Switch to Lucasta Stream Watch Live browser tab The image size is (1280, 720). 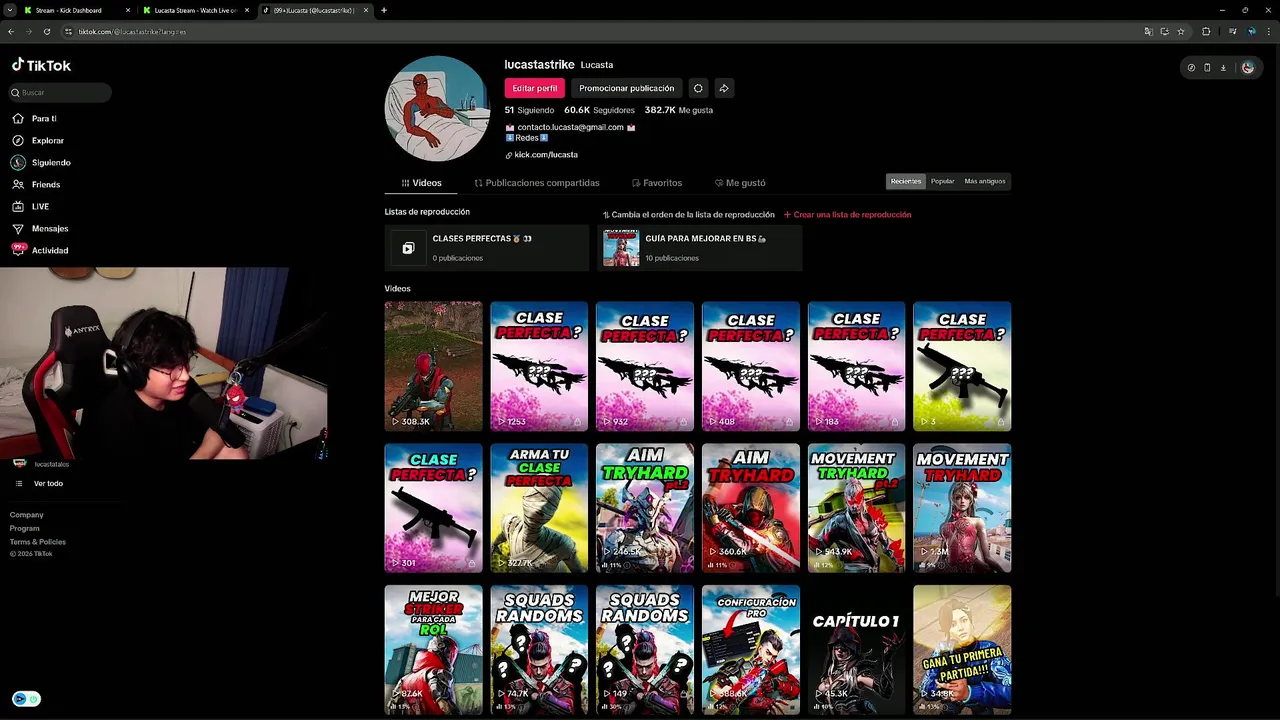click(196, 10)
